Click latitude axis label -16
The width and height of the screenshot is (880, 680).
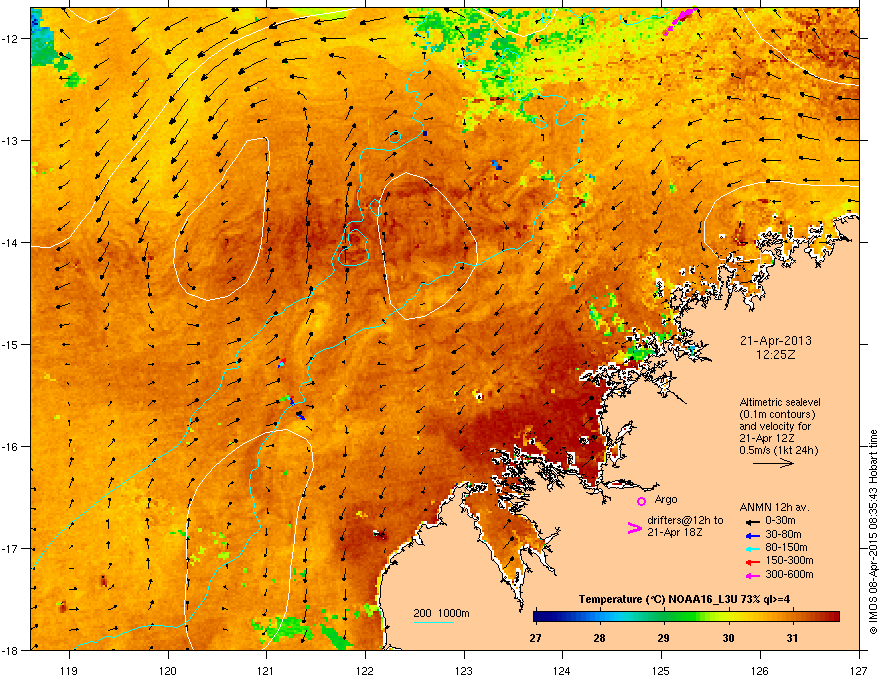[11, 446]
